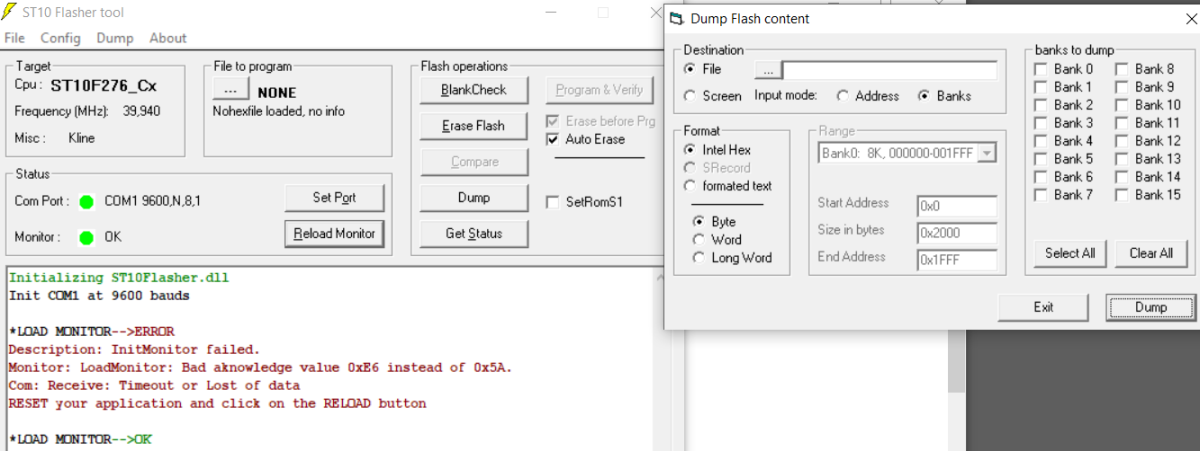The width and height of the screenshot is (1200, 451).
Task: Check Bank 11 to dump
Action: click(x=1122, y=123)
